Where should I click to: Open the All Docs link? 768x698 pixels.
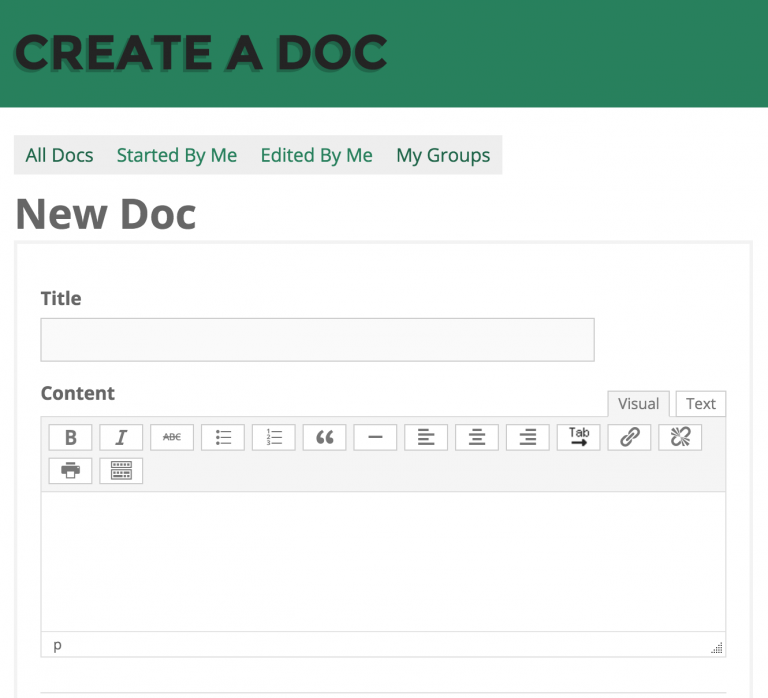59,155
